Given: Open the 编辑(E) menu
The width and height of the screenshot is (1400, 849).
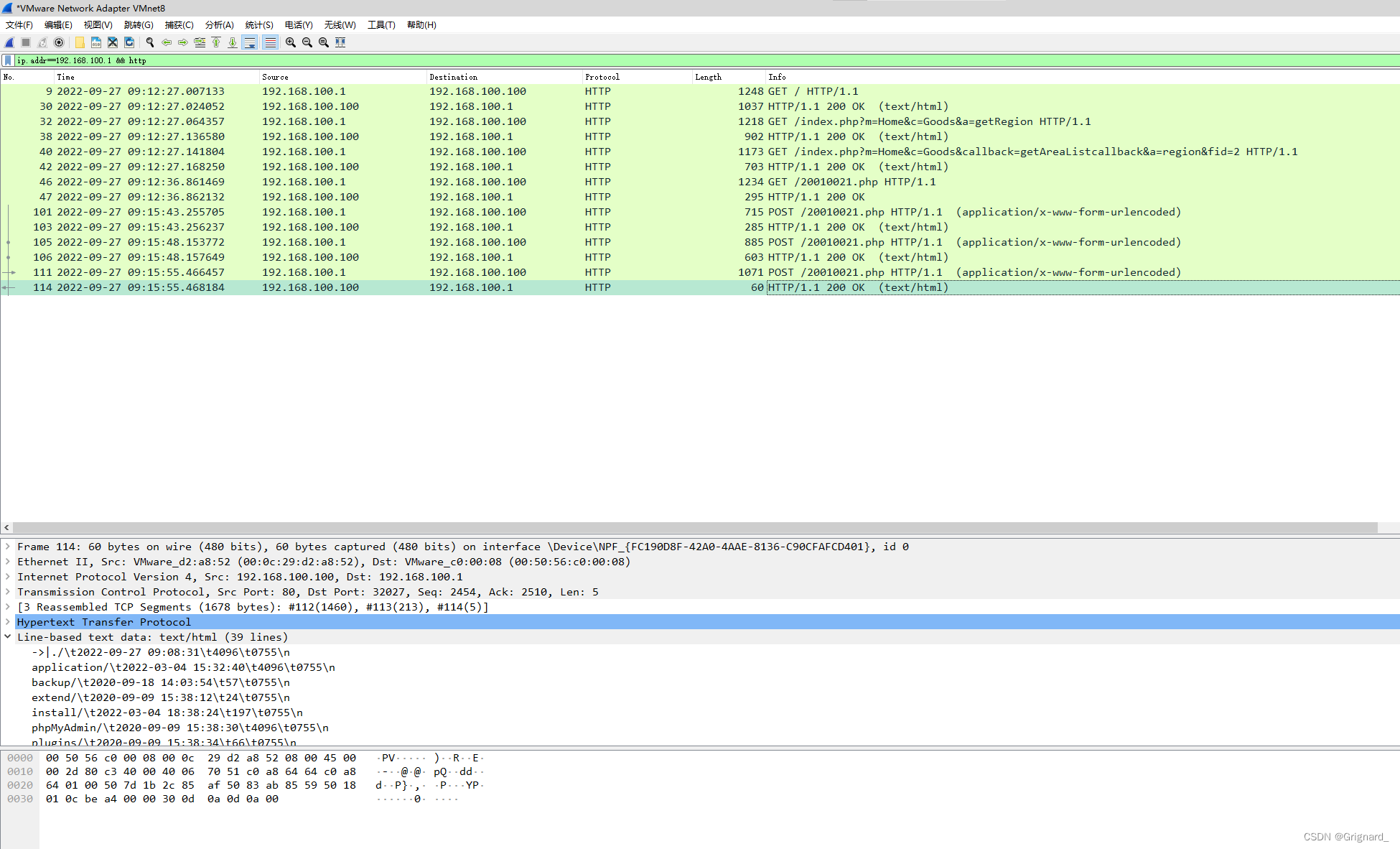Looking at the screenshot, I should coord(58,25).
